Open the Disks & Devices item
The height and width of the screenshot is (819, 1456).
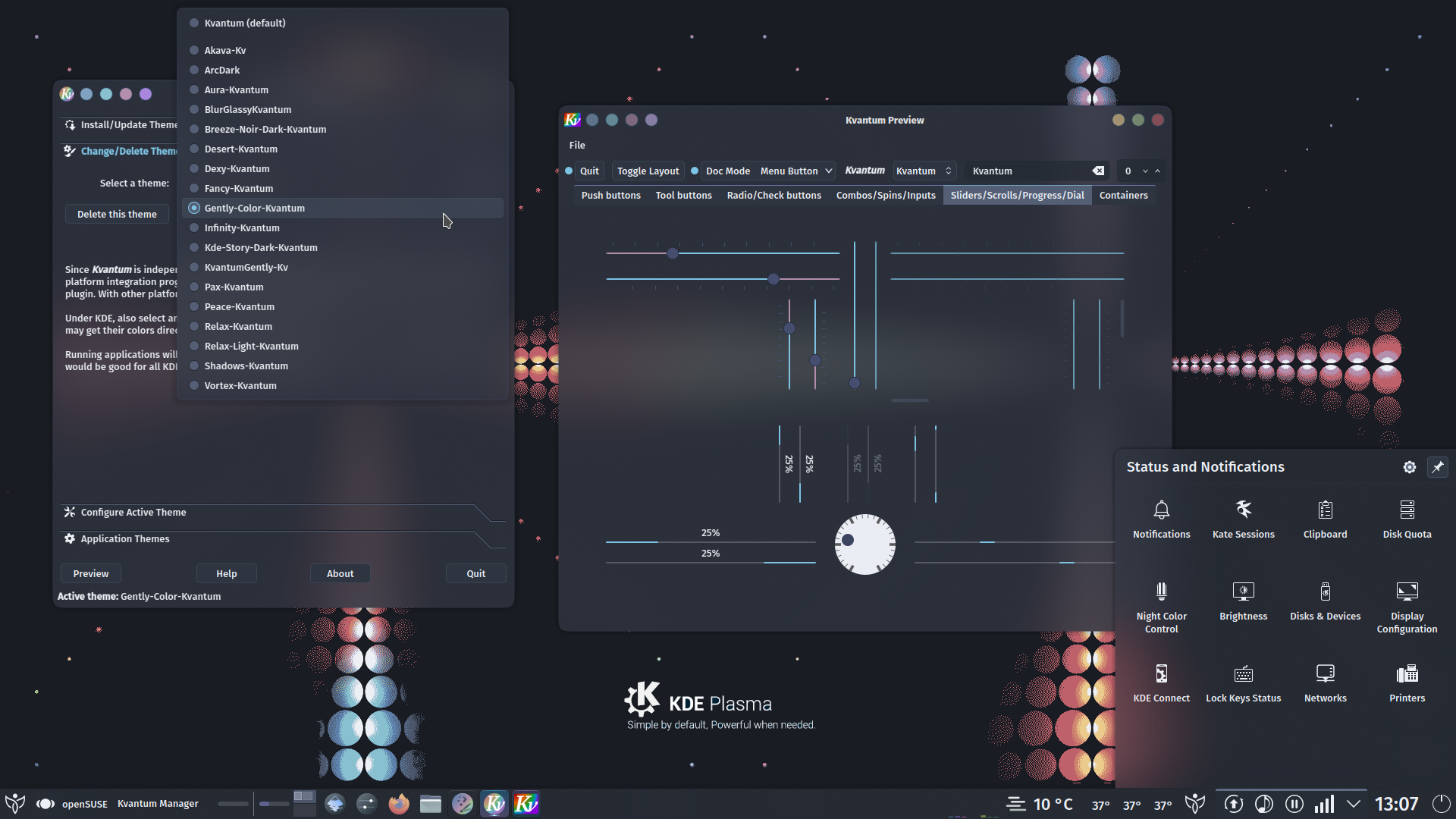[1325, 601]
